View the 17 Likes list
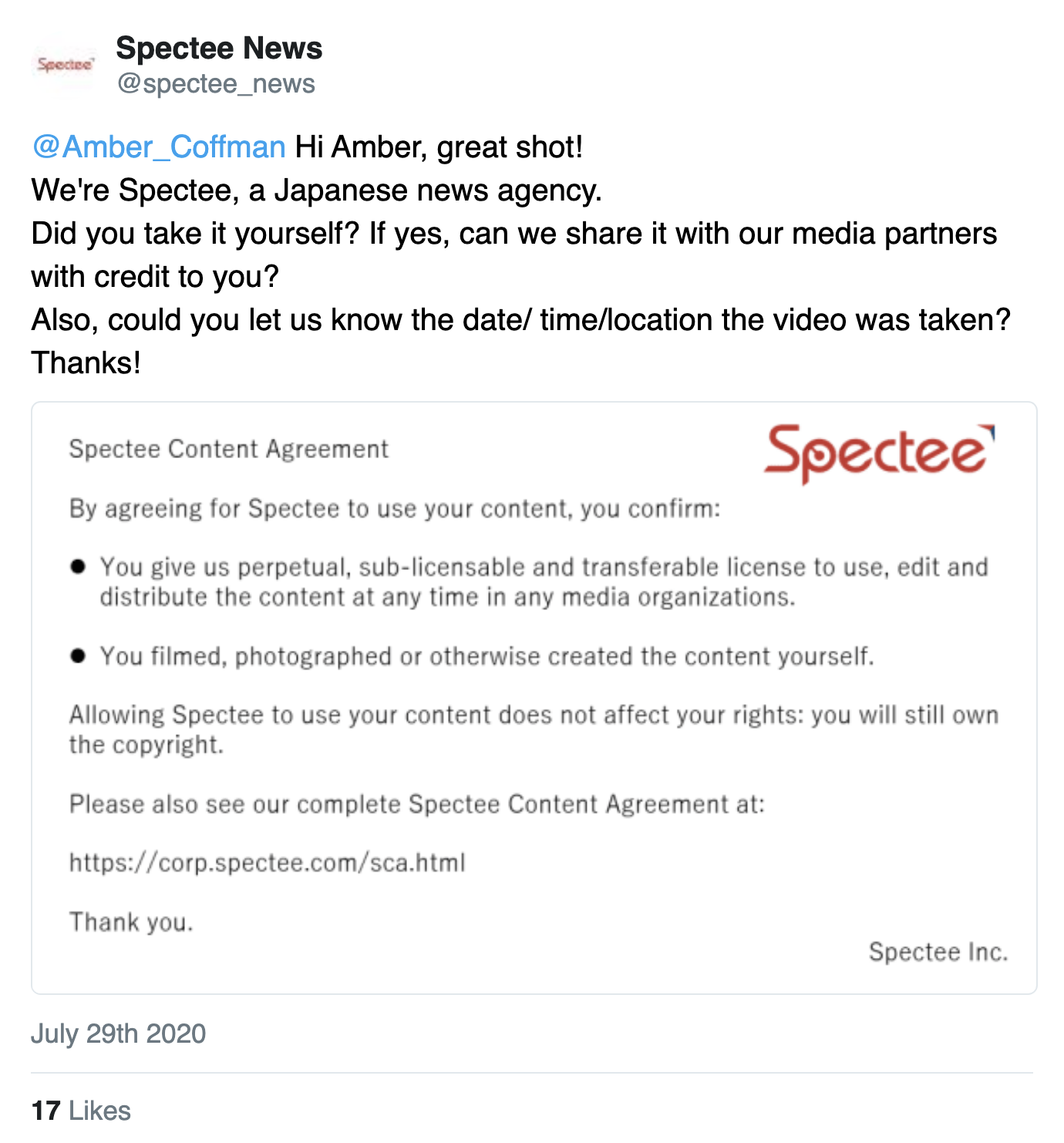 click(81, 1111)
